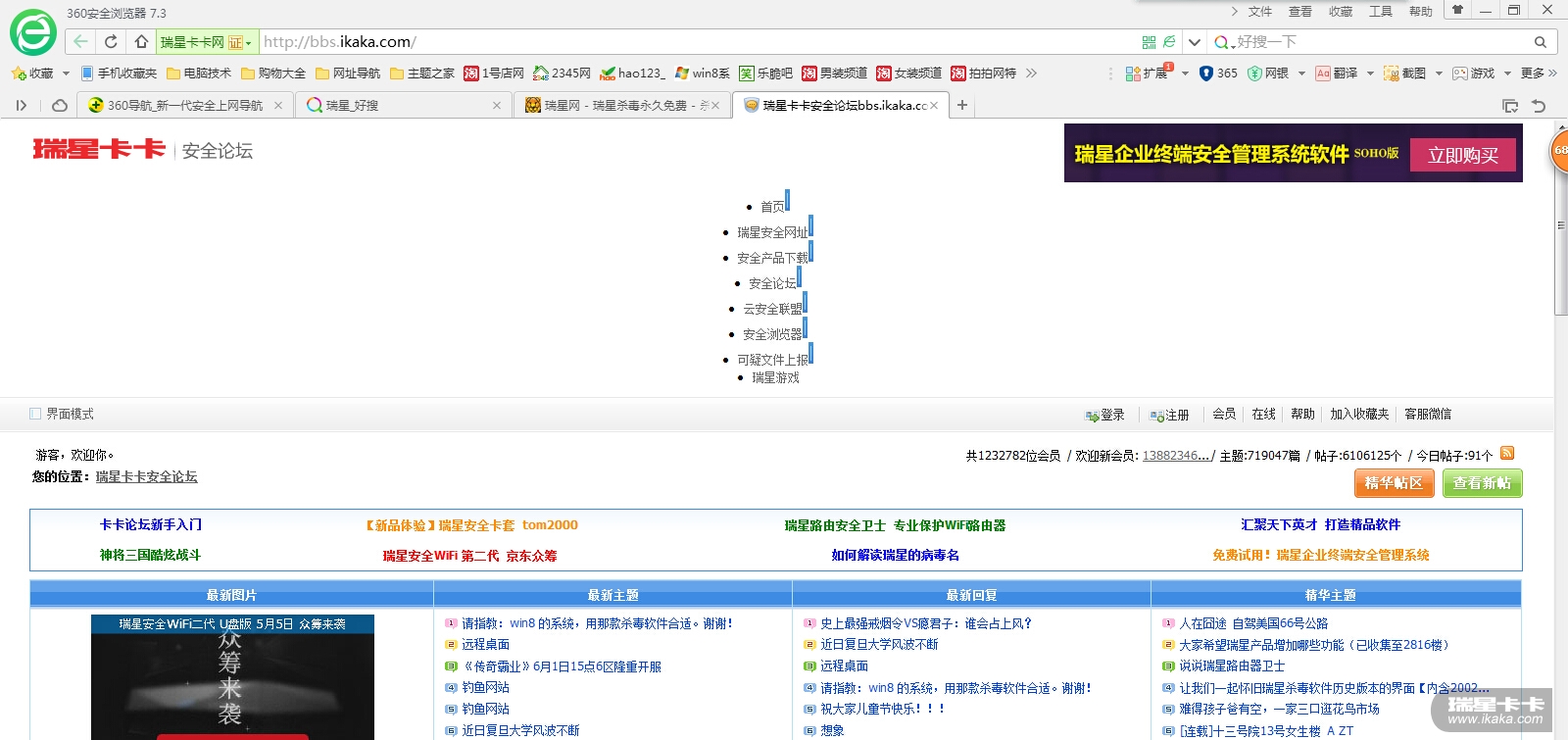The height and width of the screenshot is (740, 1568).
Task: Open a new tab with the plus button
Action: point(962,105)
